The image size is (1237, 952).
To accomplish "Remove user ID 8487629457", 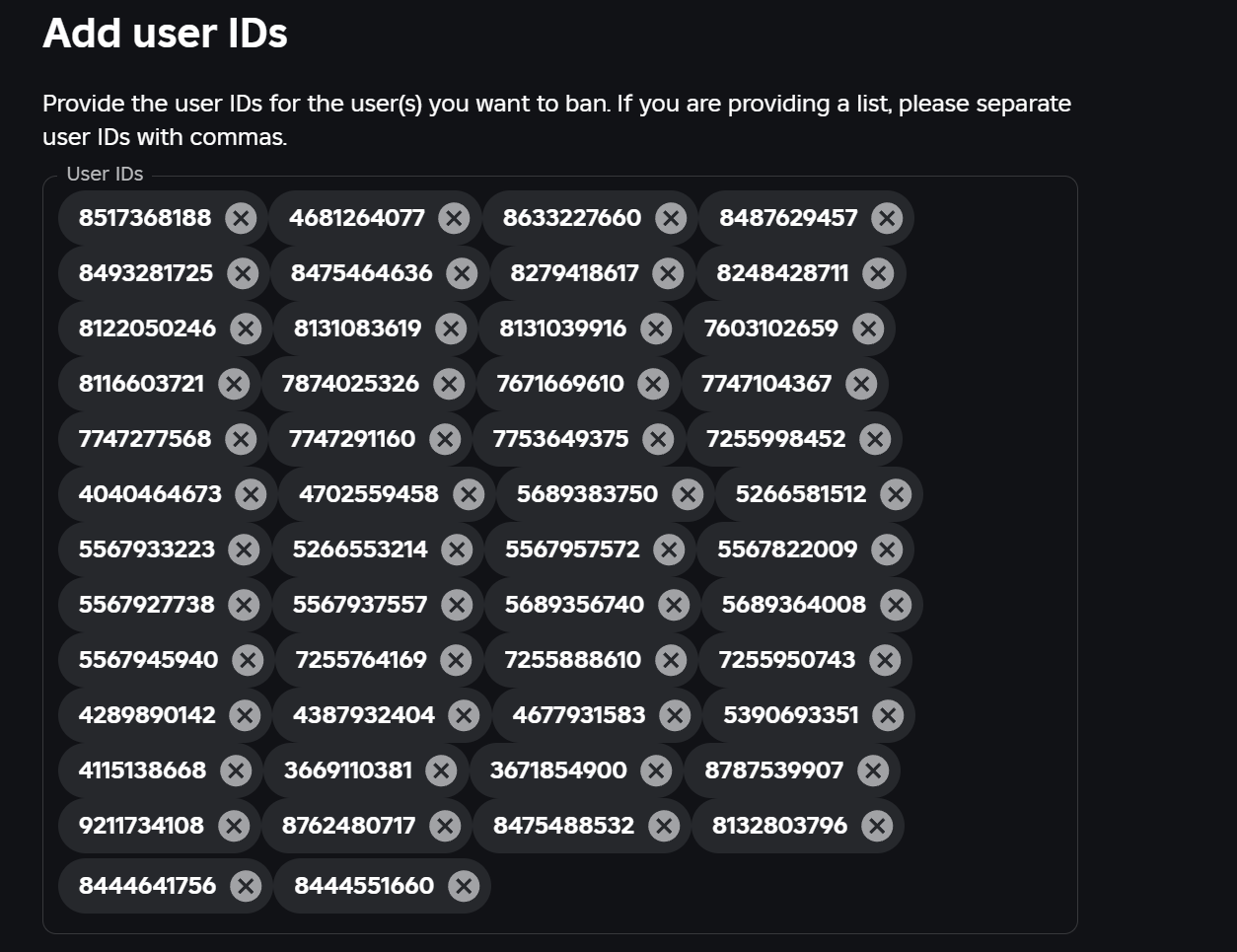I will tap(887, 218).
